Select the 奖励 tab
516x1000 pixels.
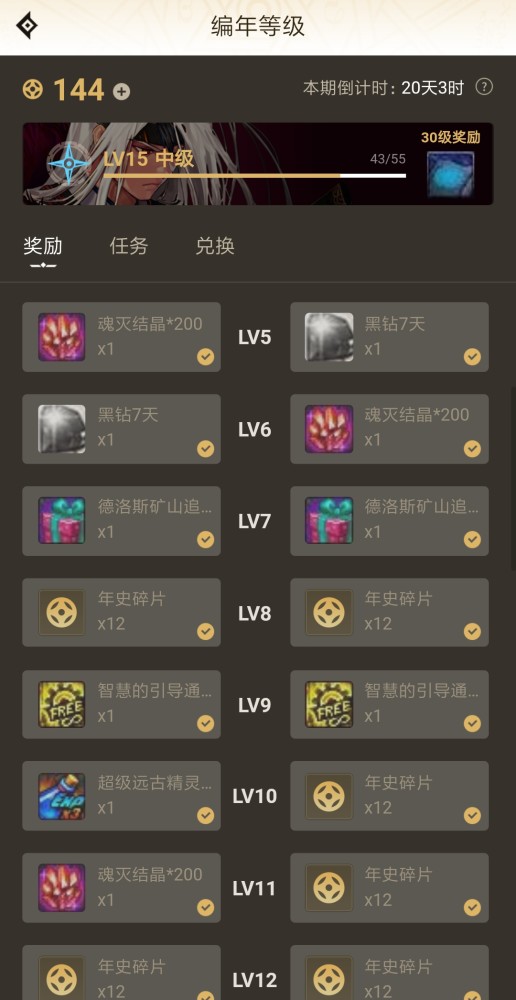click(43, 246)
